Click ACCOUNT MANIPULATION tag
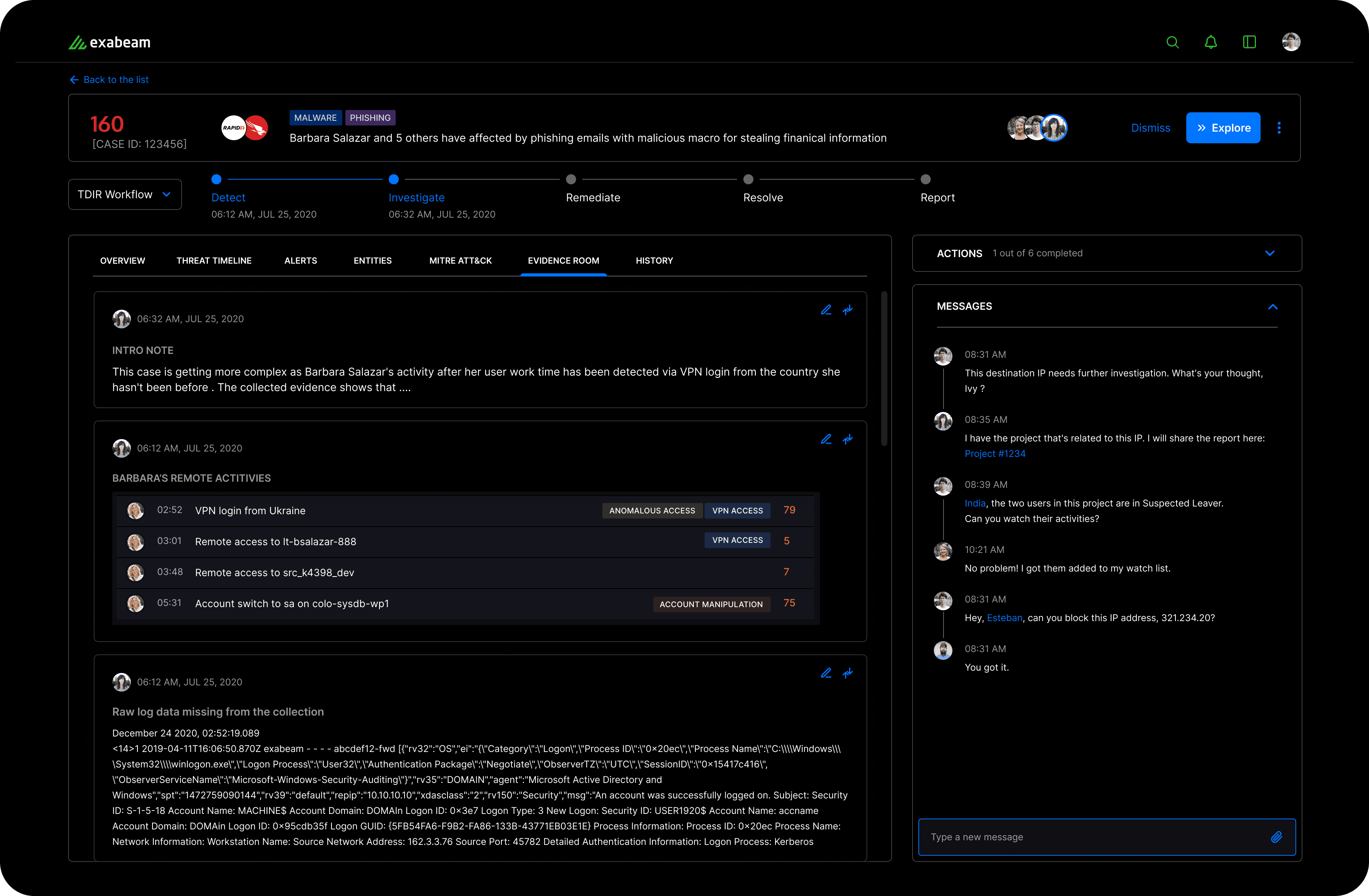This screenshot has width=1369, height=896. pos(712,604)
